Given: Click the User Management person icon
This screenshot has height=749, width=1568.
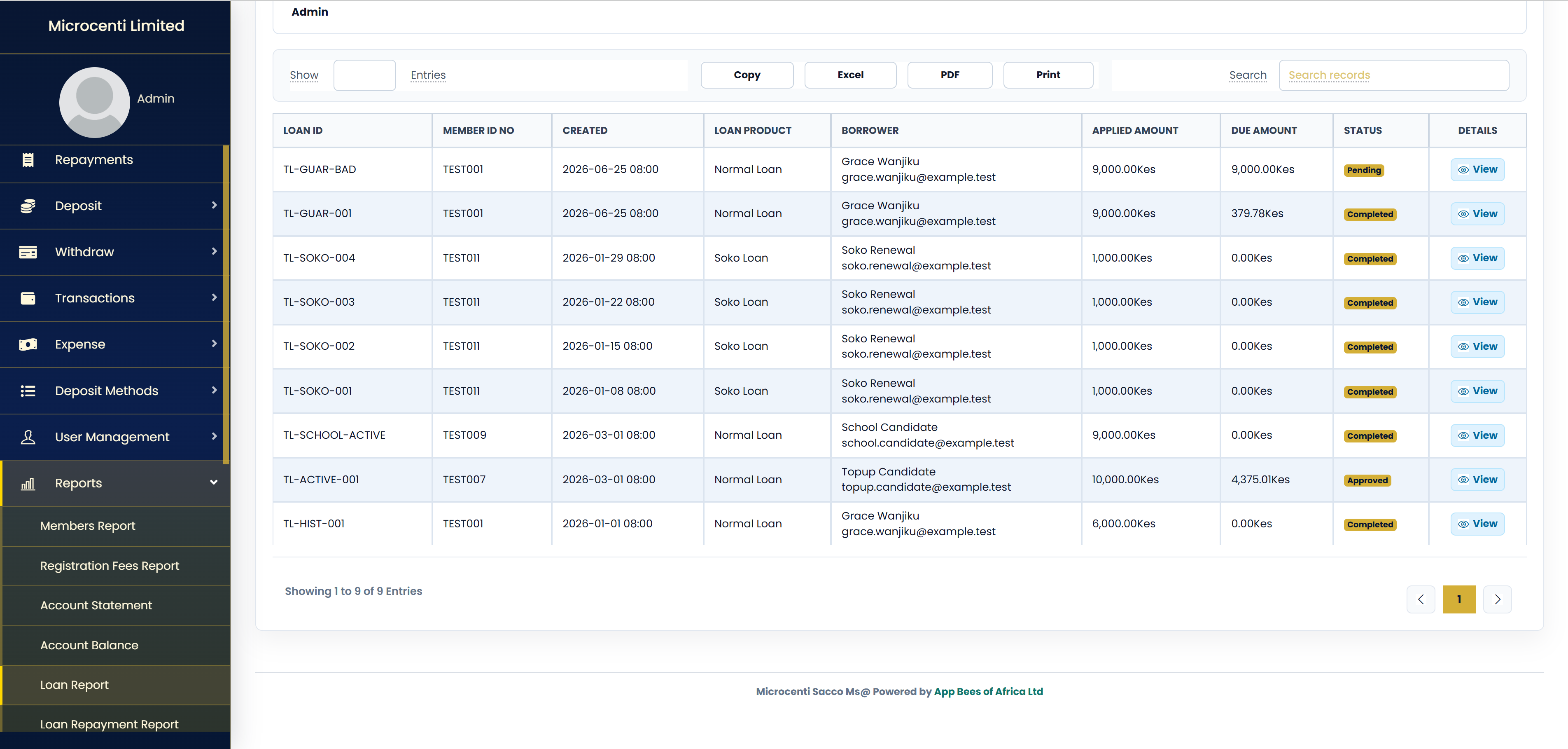Looking at the screenshot, I should 28,437.
